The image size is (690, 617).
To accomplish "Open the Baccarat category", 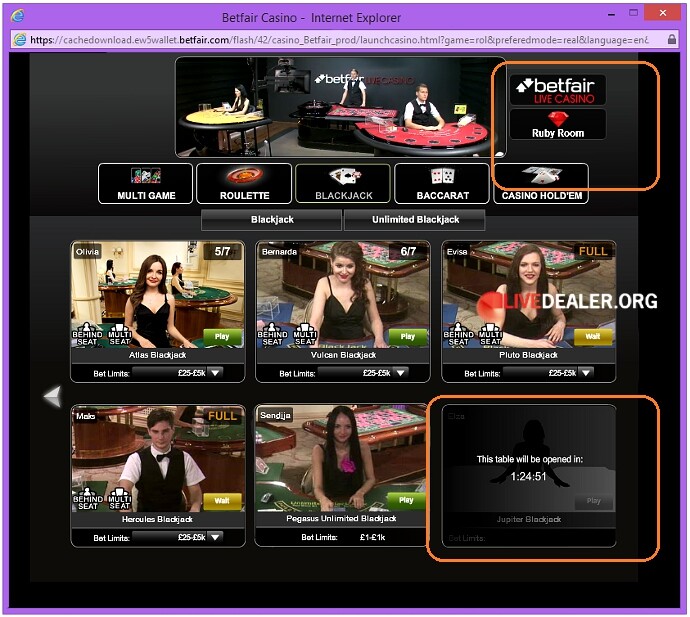I will tap(442, 184).
